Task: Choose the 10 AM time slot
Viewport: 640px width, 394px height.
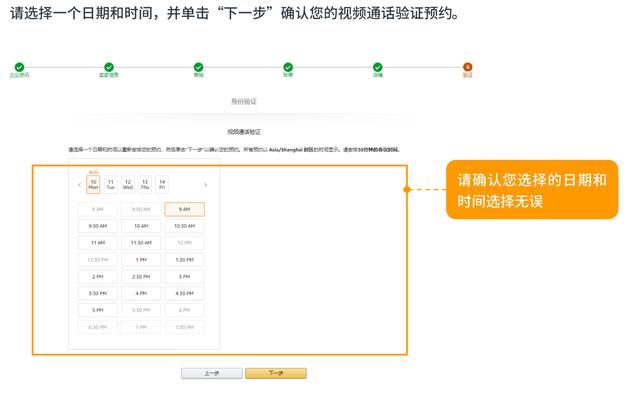Action: point(141,226)
